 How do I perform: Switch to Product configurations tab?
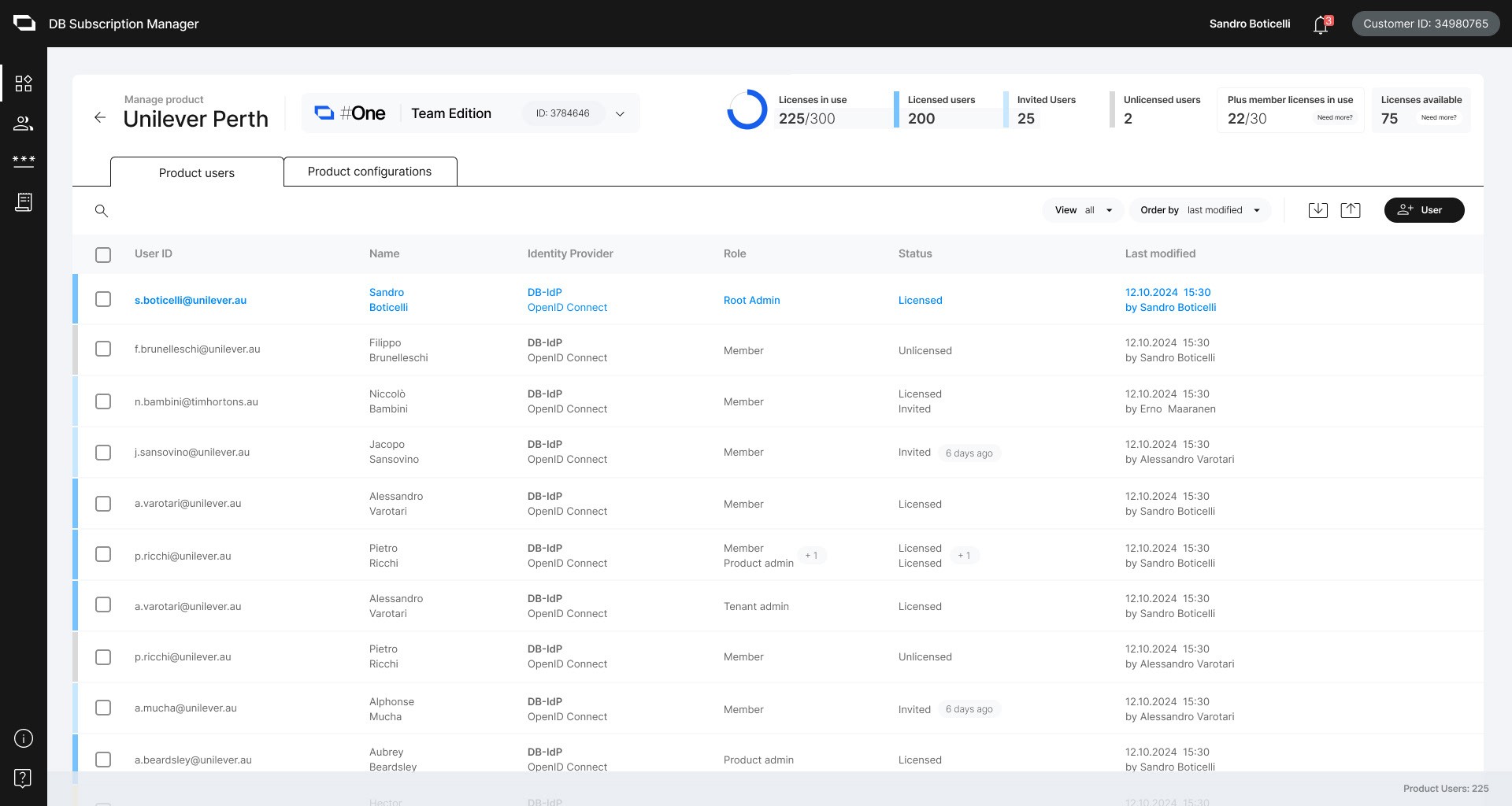pyautogui.click(x=370, y=172)
